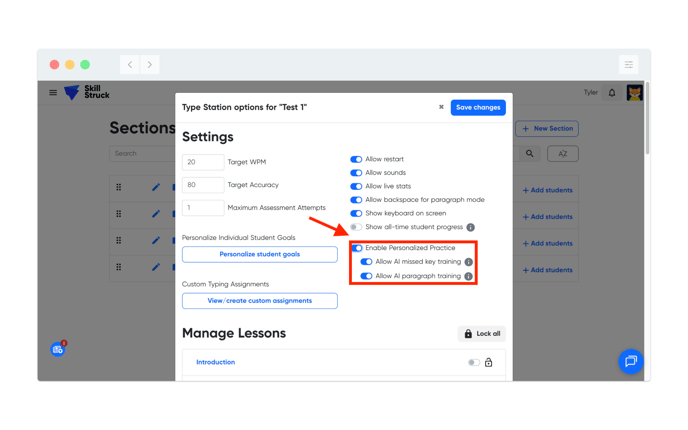Click info icon for AI missed key training

click(468, 262)
